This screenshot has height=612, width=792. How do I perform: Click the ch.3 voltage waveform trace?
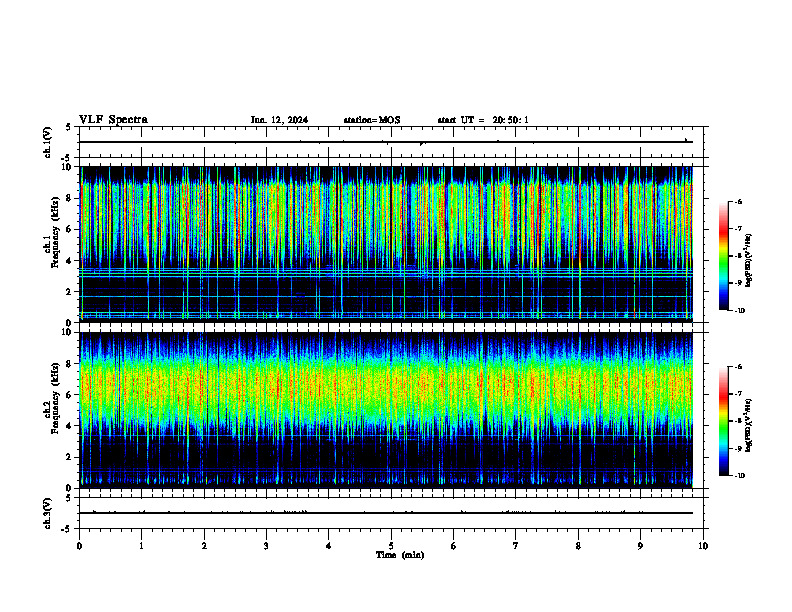point(386,513)
